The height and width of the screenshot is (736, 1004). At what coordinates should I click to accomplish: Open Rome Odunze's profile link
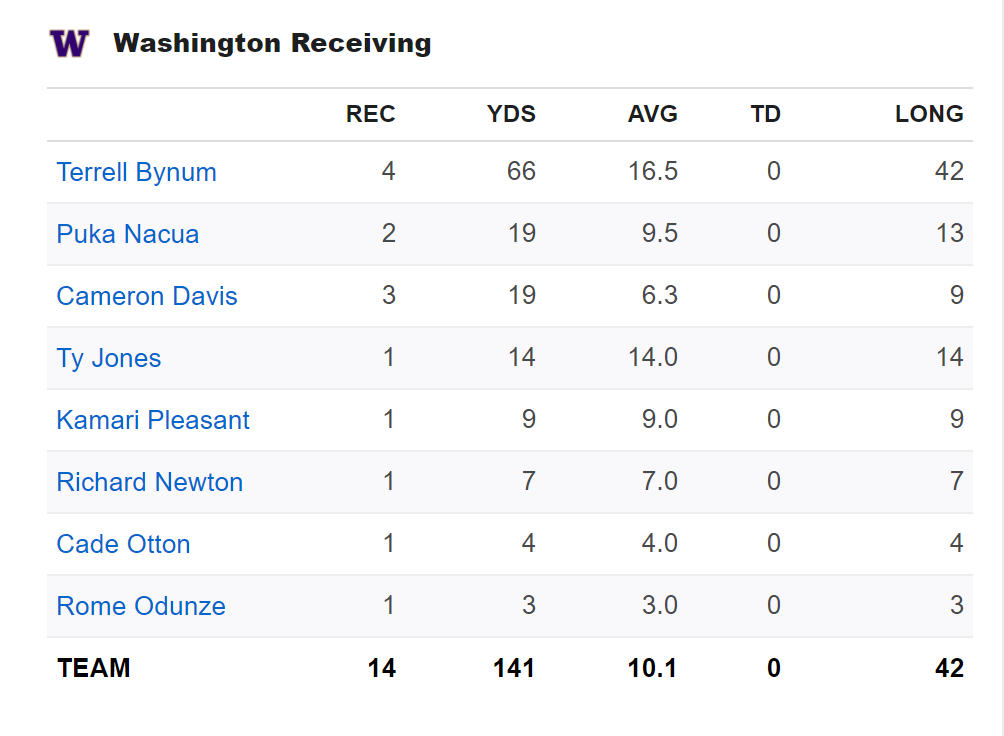[x=141, y=606]
